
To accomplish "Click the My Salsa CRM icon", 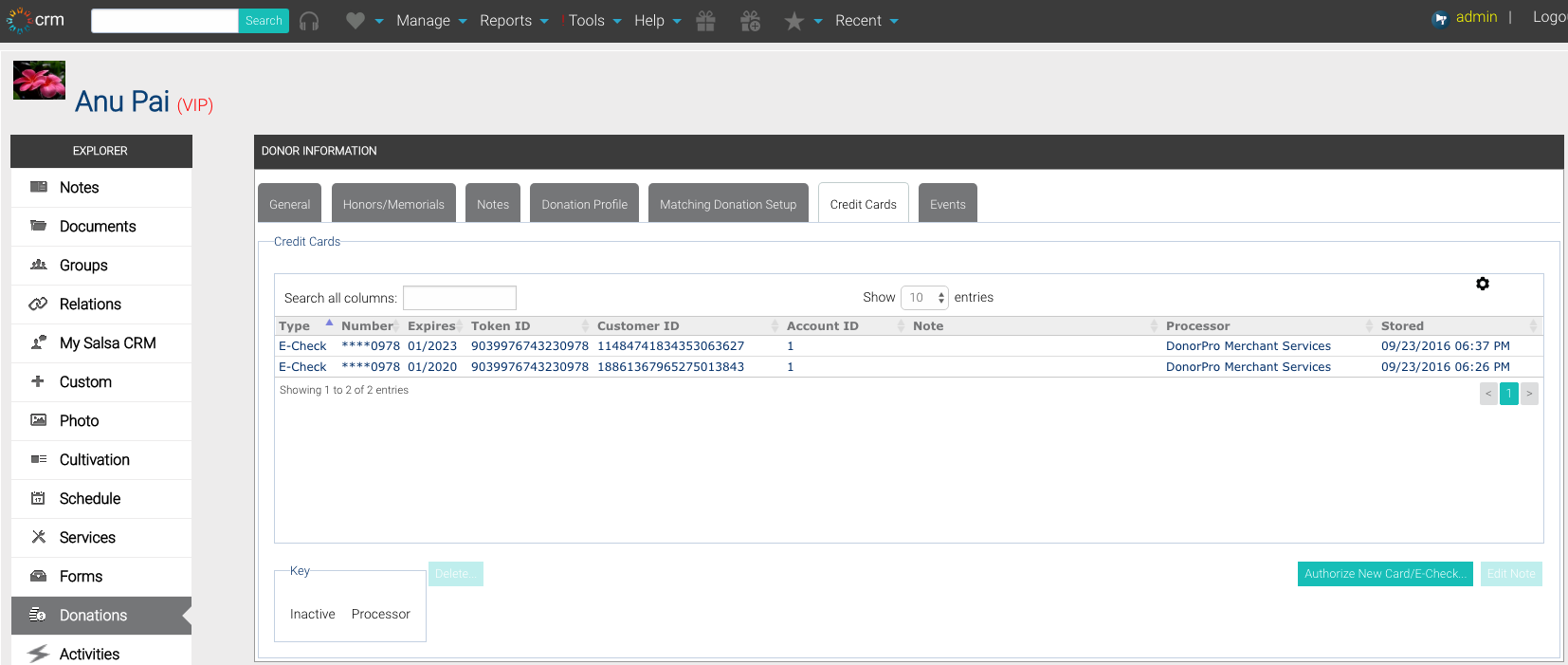I will click(39, 342).
